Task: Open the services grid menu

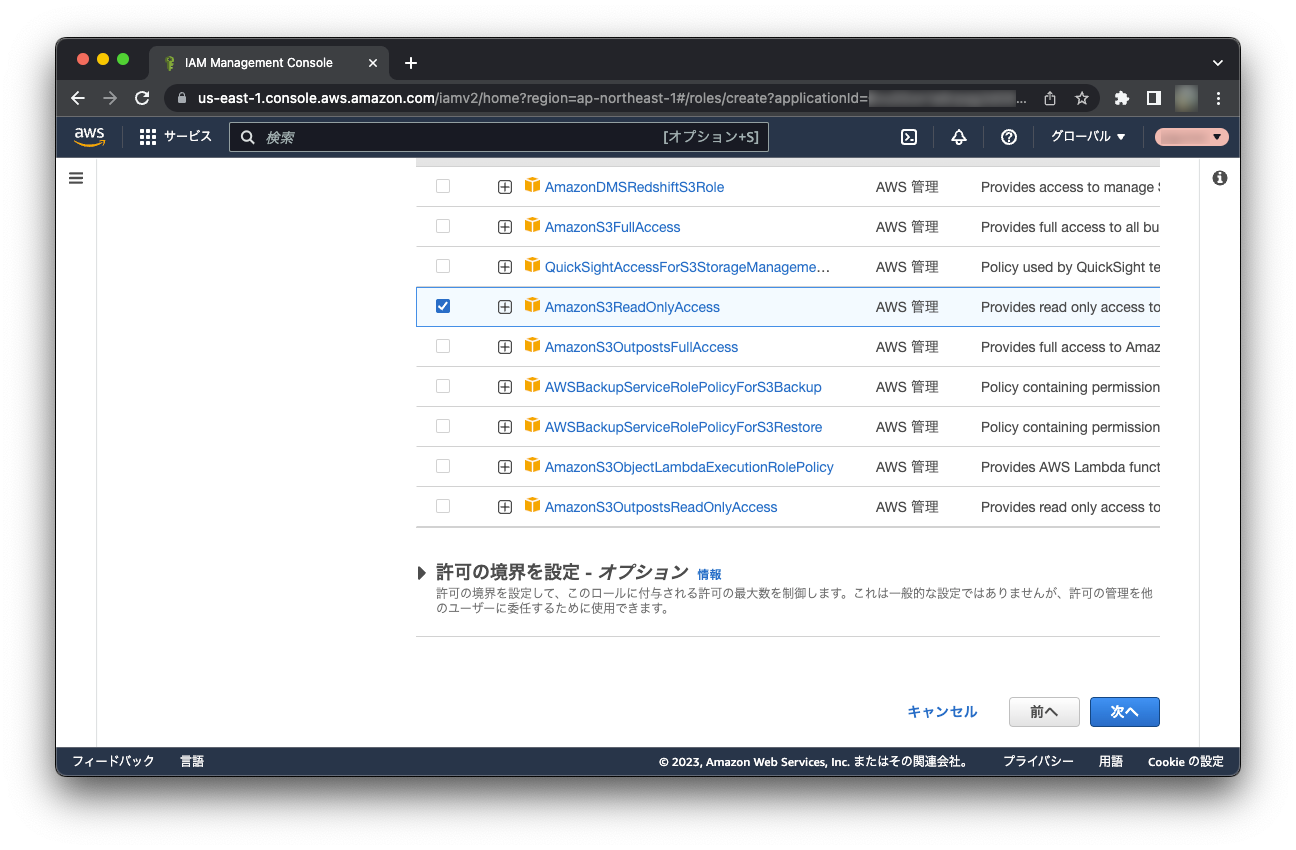Action: 148,137
